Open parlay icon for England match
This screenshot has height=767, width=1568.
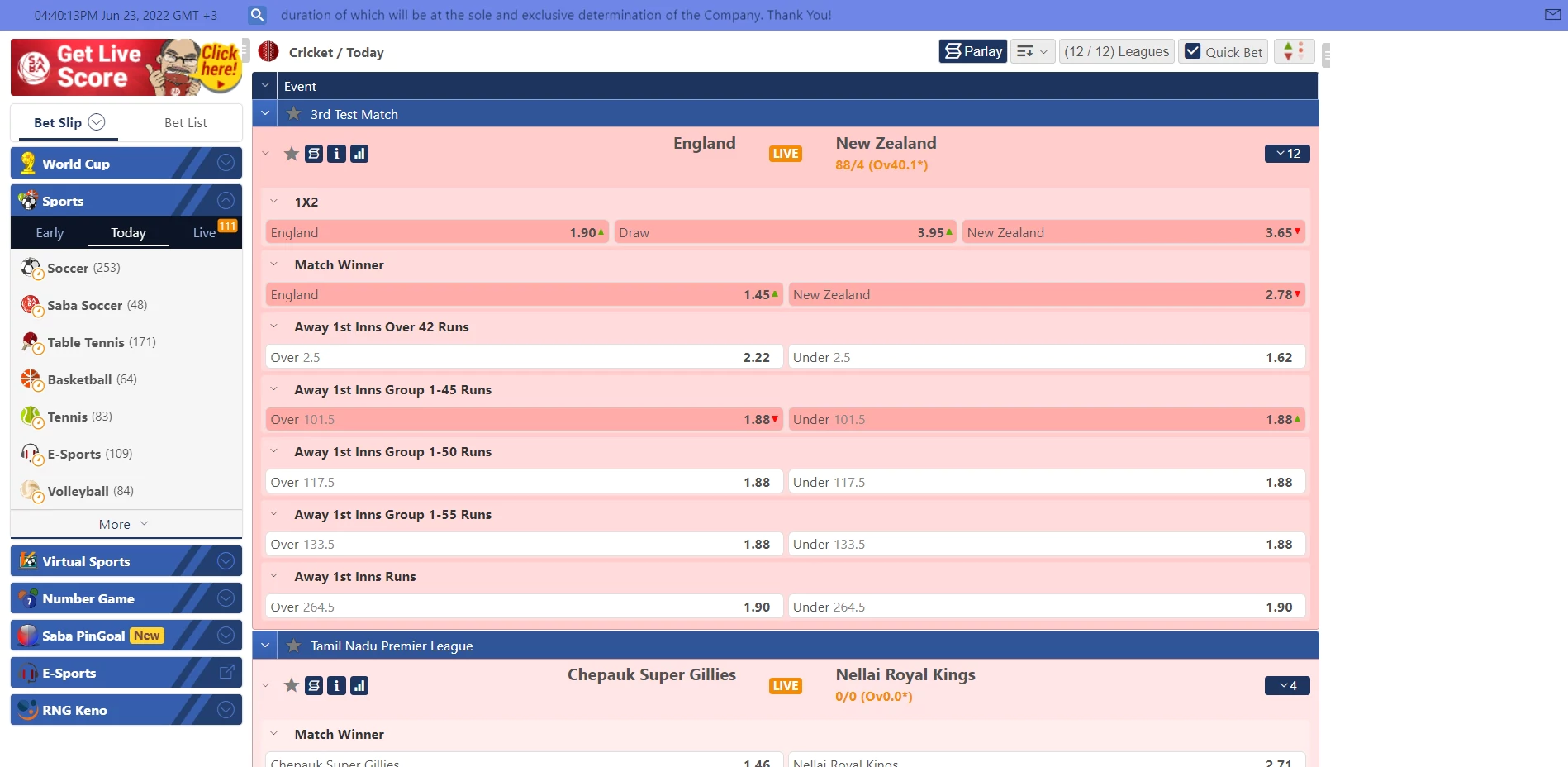point(314,154)
